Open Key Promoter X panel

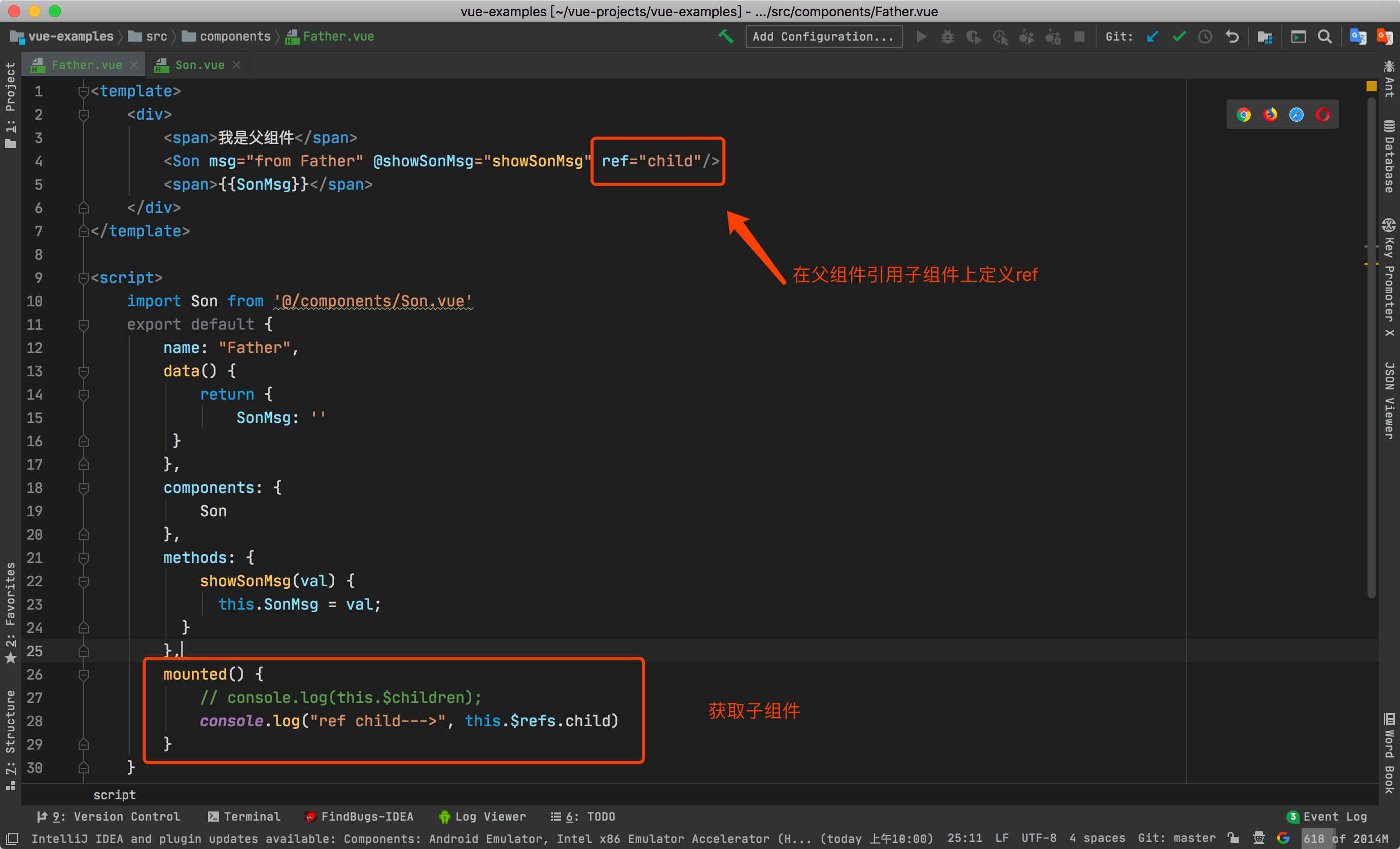(x=1389, y=277)
